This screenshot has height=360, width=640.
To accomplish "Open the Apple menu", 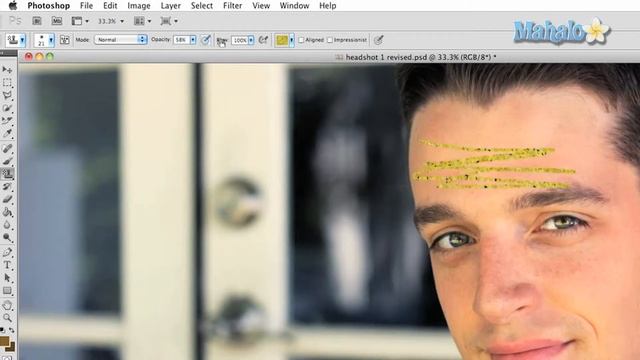I will coord(13,6).
